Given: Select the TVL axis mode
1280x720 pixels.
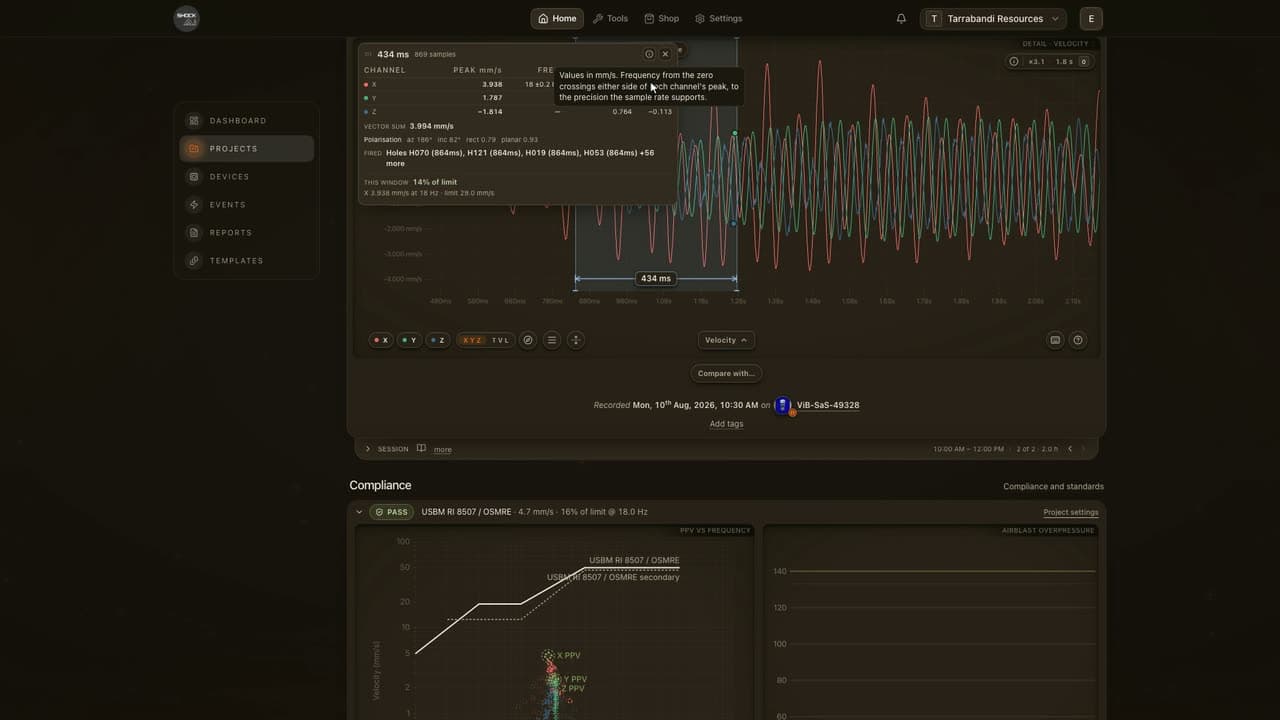Looking at the screenshot, I should [500, 340].
